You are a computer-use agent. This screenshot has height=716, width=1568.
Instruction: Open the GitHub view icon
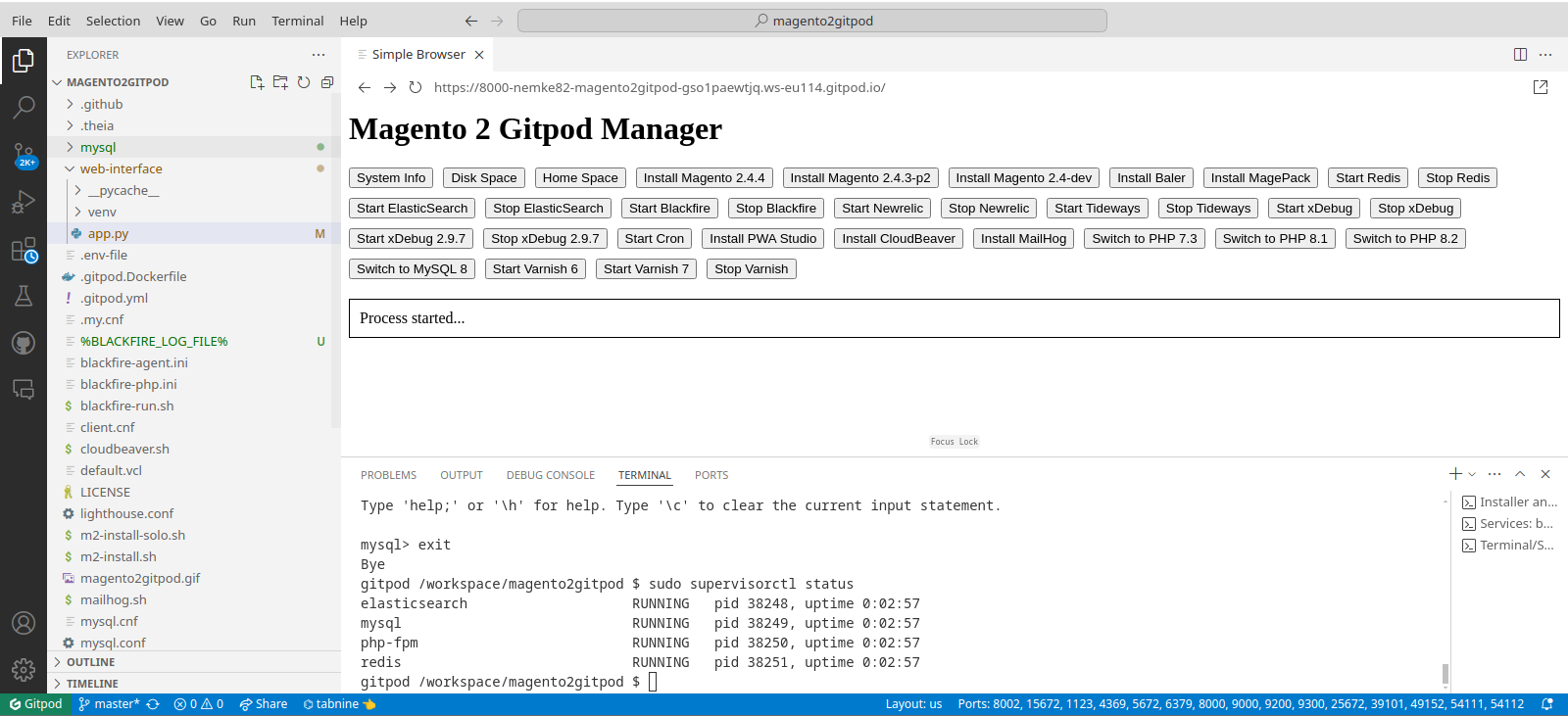24,343
